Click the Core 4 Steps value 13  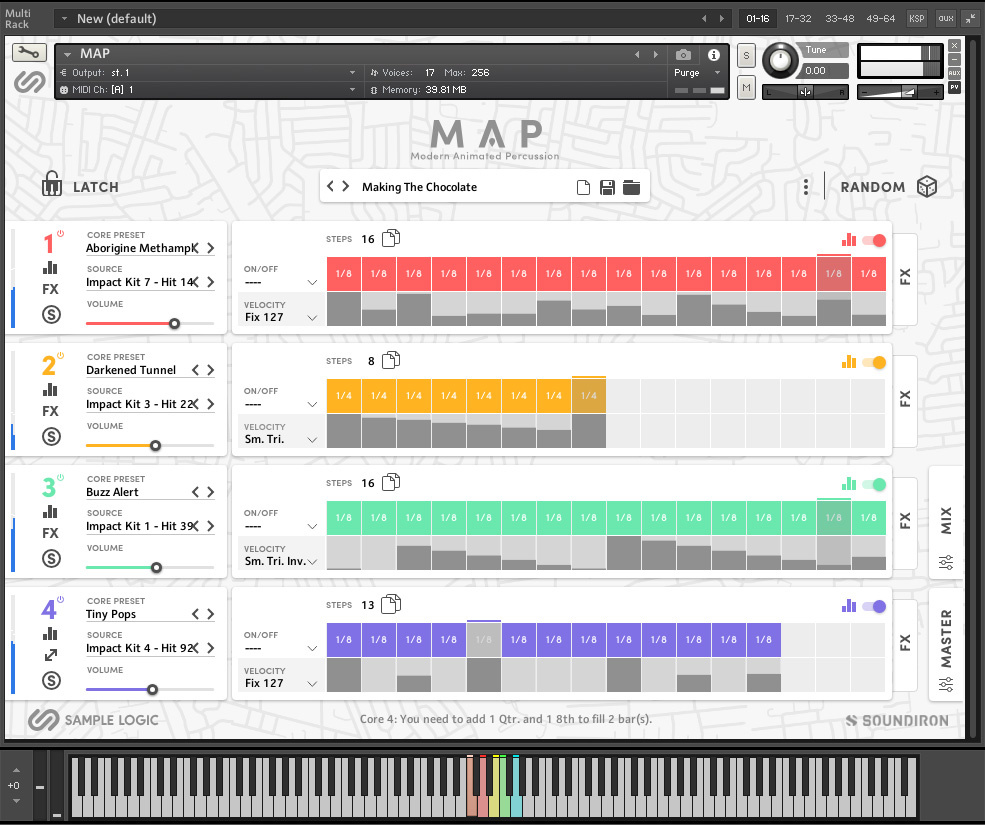point(367,605)
